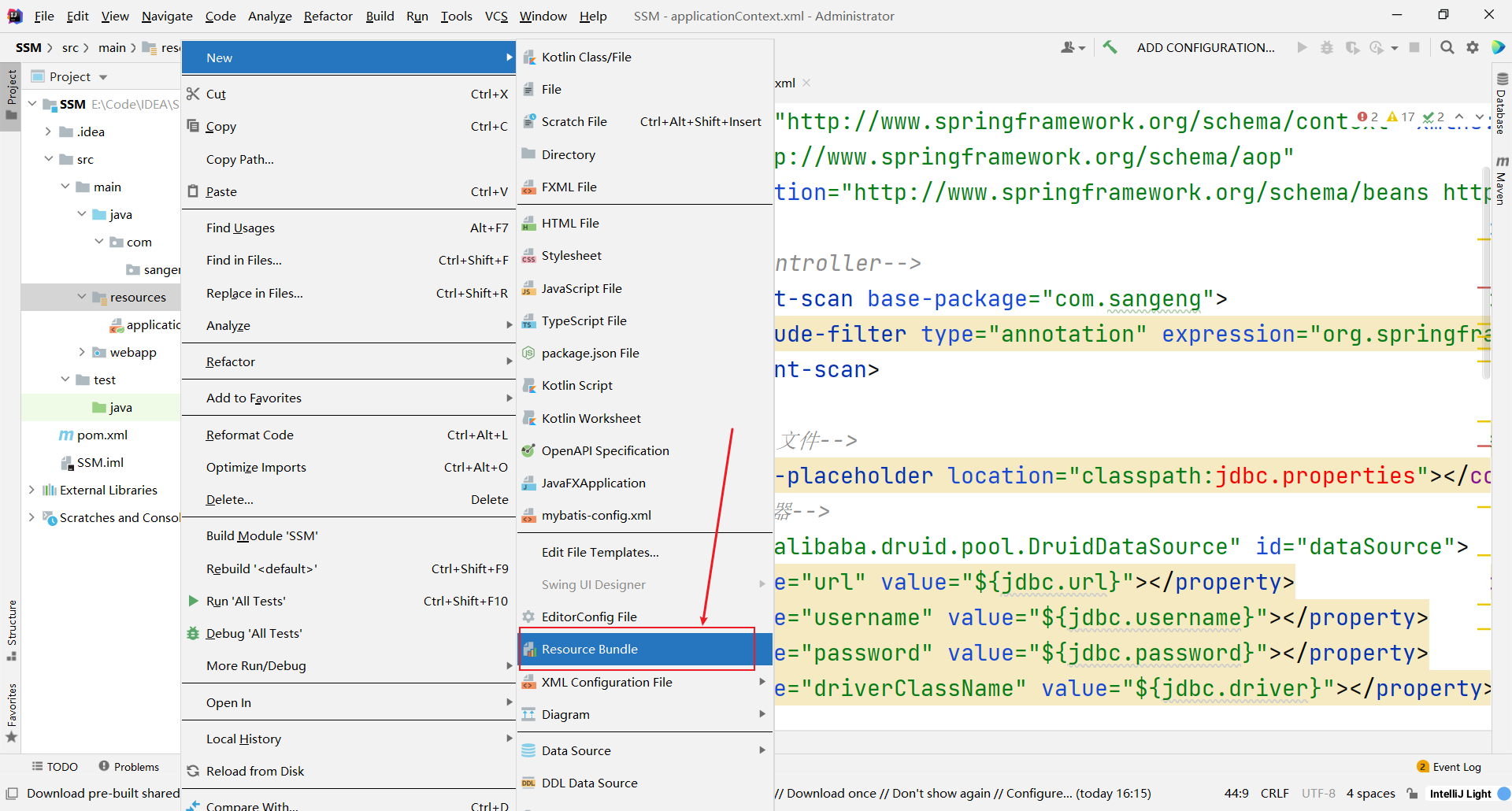The image size is (1512, 811).
Task: Expand the webapp folder in tree
Action: [82, 352]
